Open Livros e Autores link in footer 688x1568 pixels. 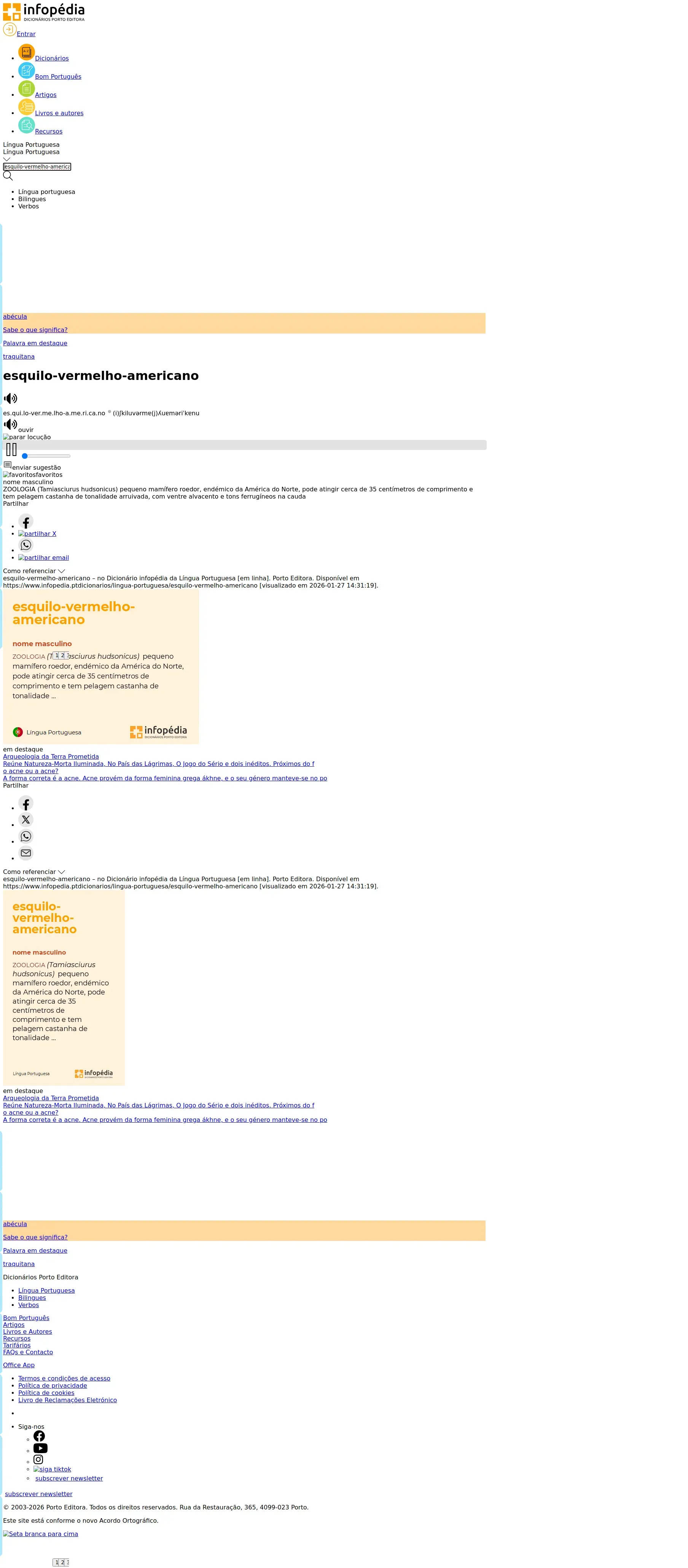(x=27, y=1332)
